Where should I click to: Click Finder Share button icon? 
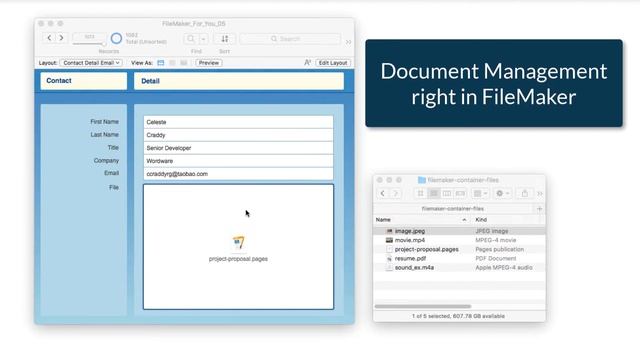click(525, 193)
